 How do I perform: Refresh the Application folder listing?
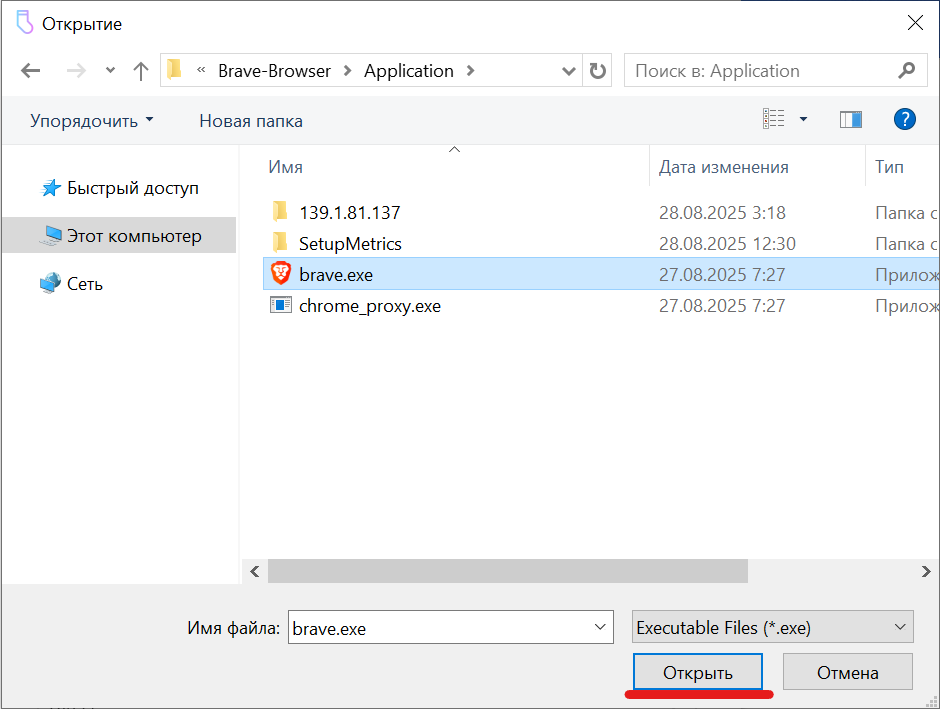click(597, 71)
